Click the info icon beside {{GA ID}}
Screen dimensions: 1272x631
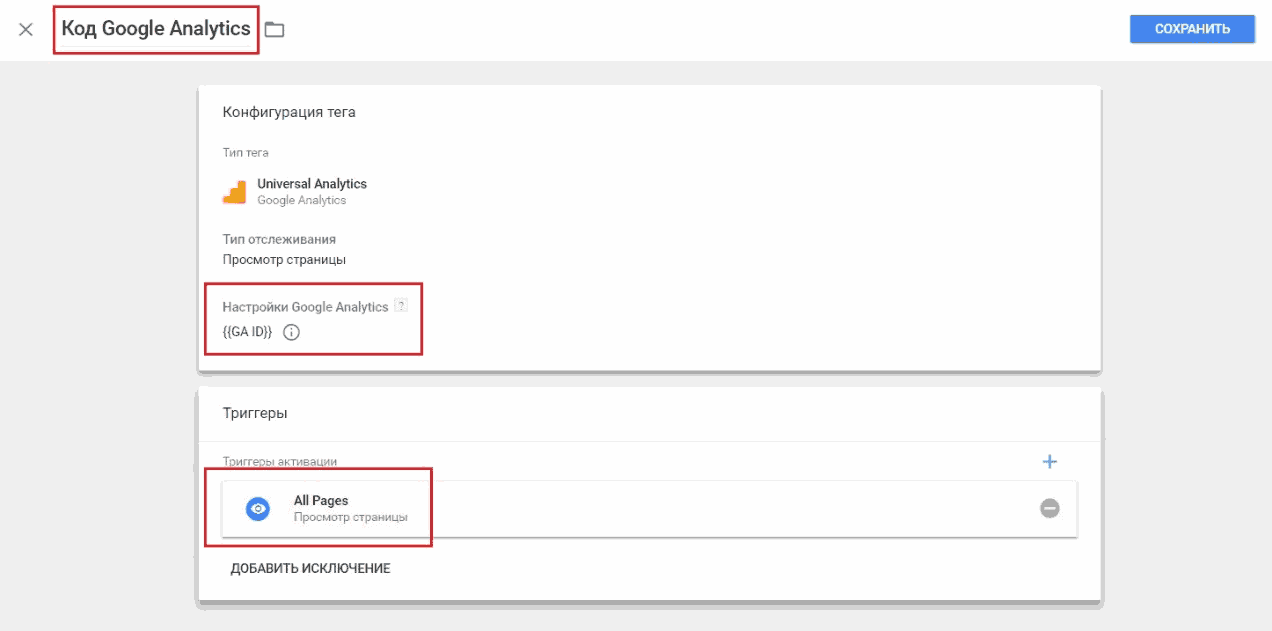coord(291,333)
